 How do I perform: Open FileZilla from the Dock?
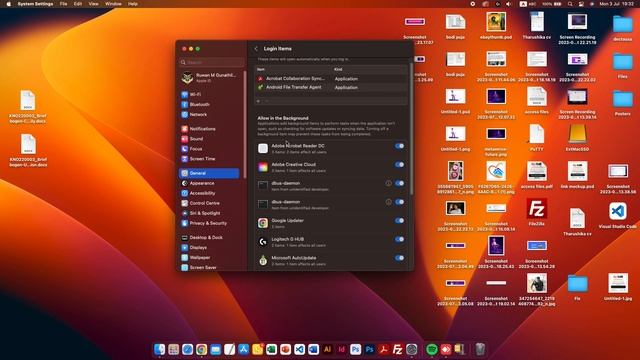(397, 349)
